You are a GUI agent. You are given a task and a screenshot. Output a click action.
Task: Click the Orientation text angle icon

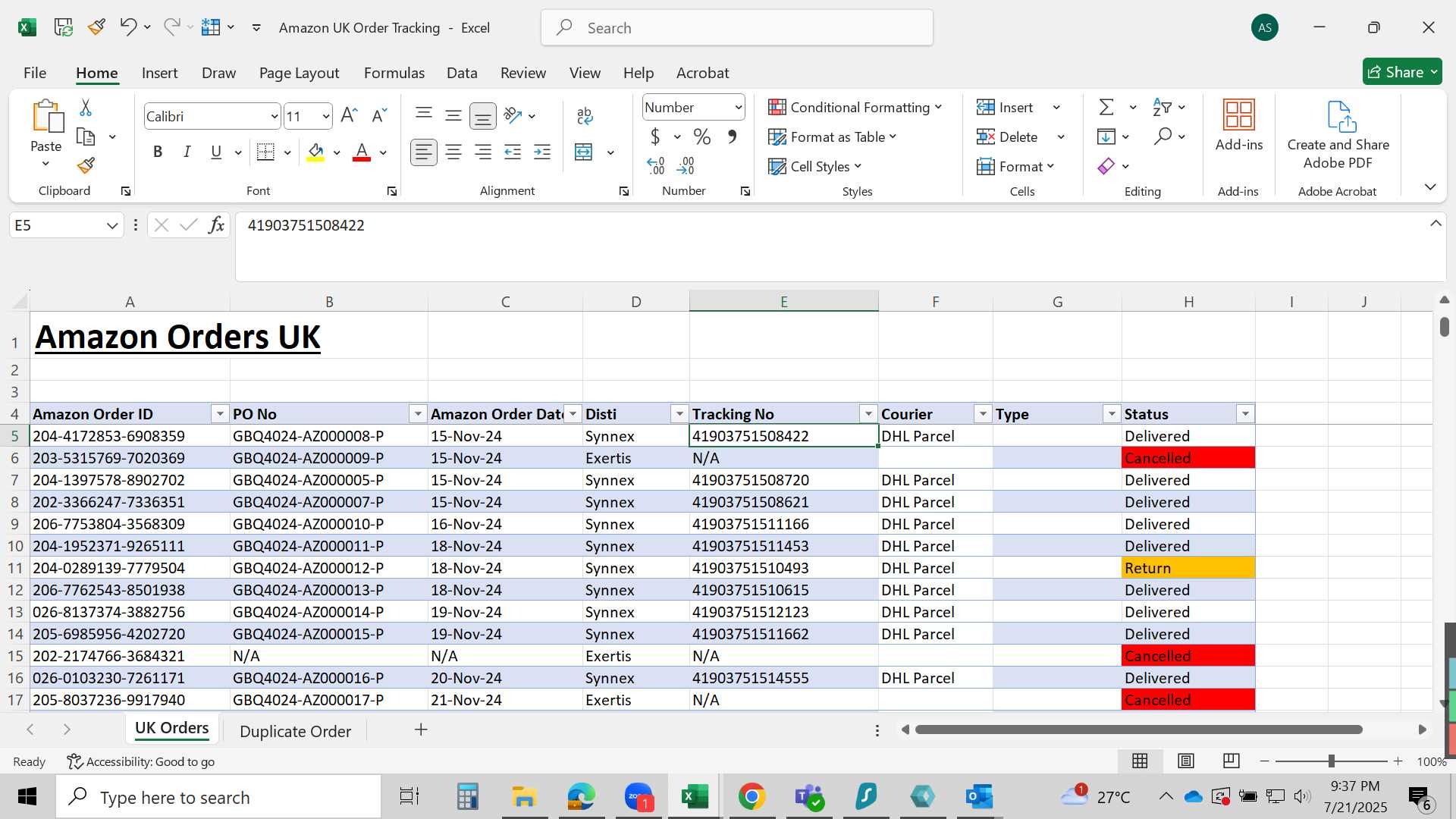pos(513,115)
